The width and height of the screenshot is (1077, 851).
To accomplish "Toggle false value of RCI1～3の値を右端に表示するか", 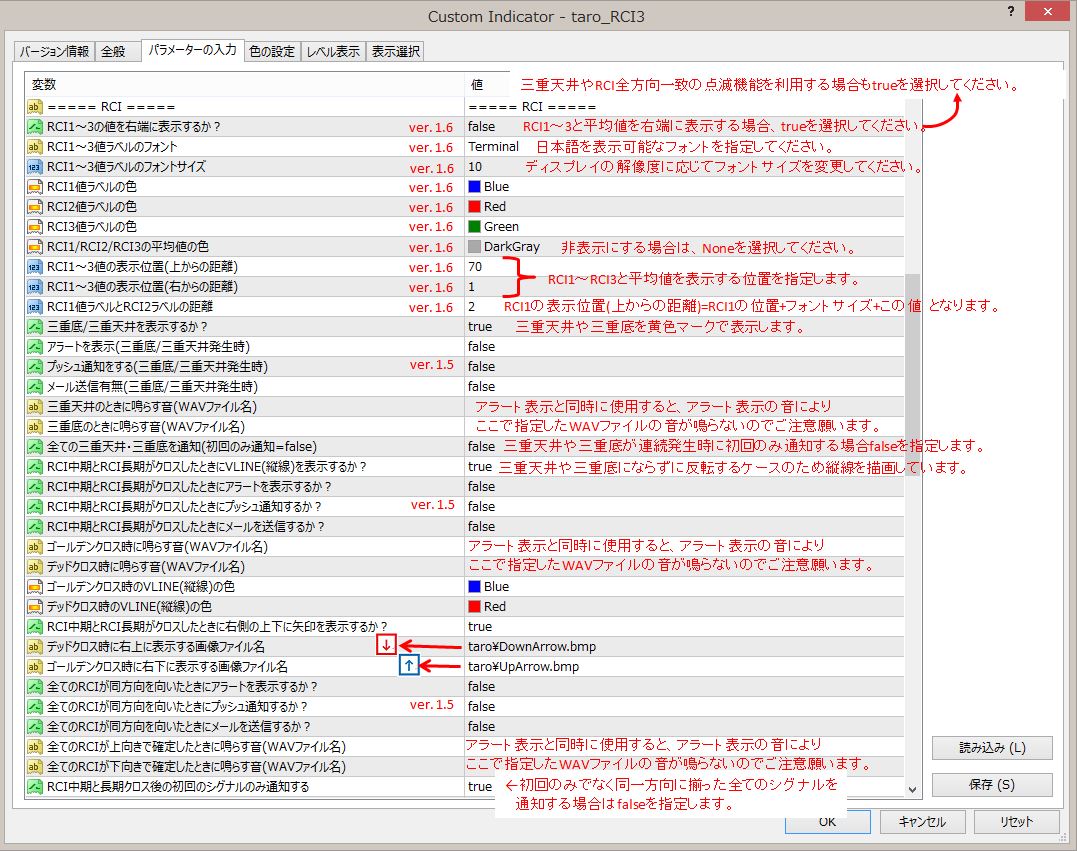I will (x=481, y=127).
